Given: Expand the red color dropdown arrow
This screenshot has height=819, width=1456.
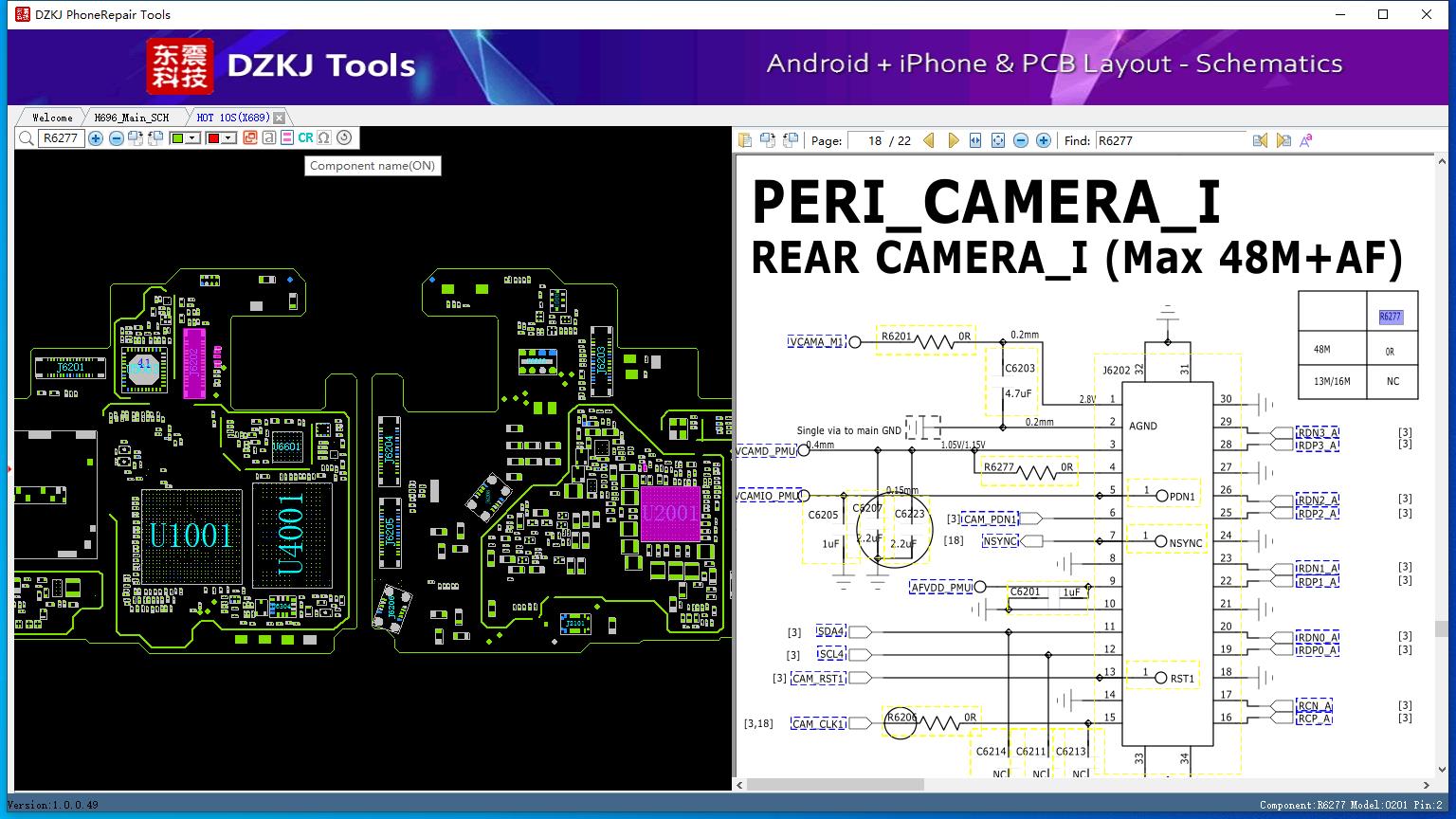Looking at the screenshot, I should [x=228, y=138].
